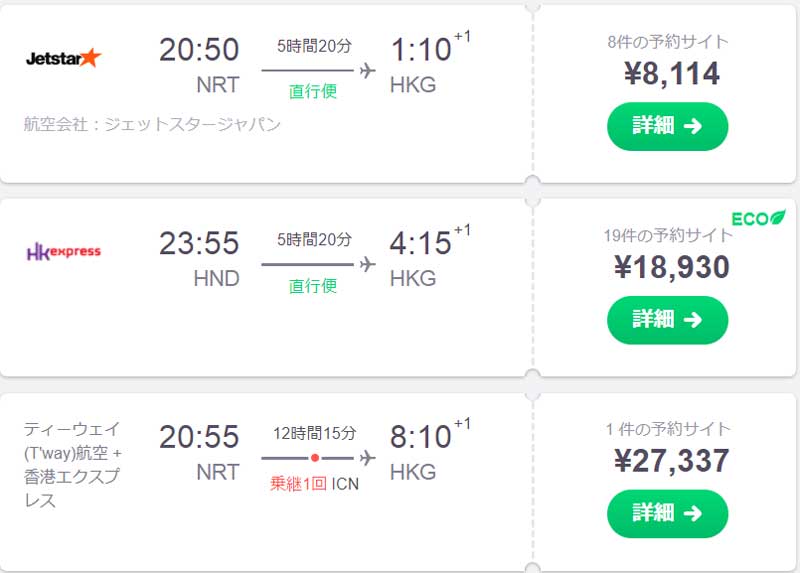Image resolution: width=800 pixels, height=573 pixels.
Task: Click the 航空会社:ジェットスタージャパン operator text
Action: pos(152,125)
